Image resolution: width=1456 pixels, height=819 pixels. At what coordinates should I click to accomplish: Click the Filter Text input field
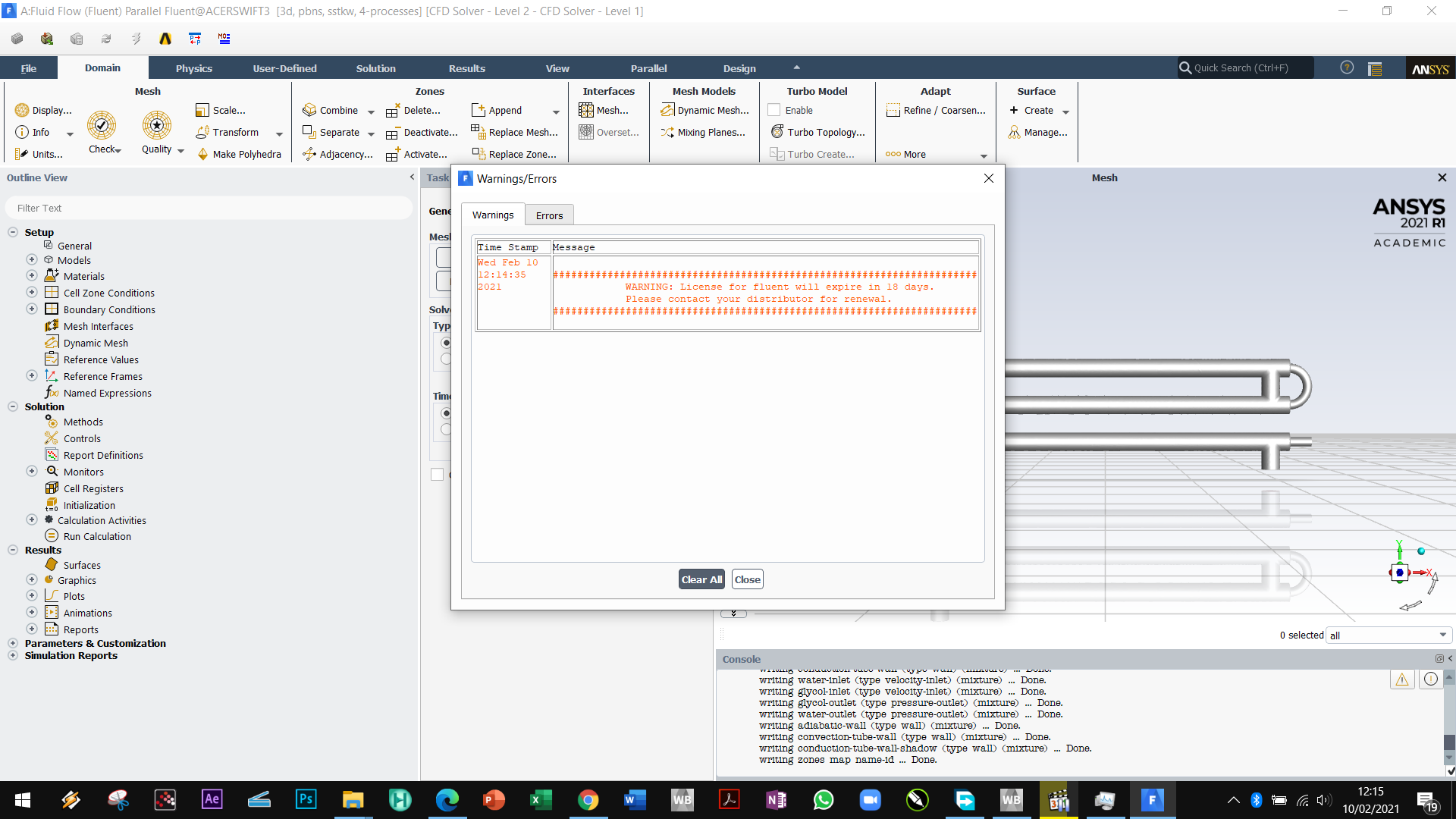(209, 208)
